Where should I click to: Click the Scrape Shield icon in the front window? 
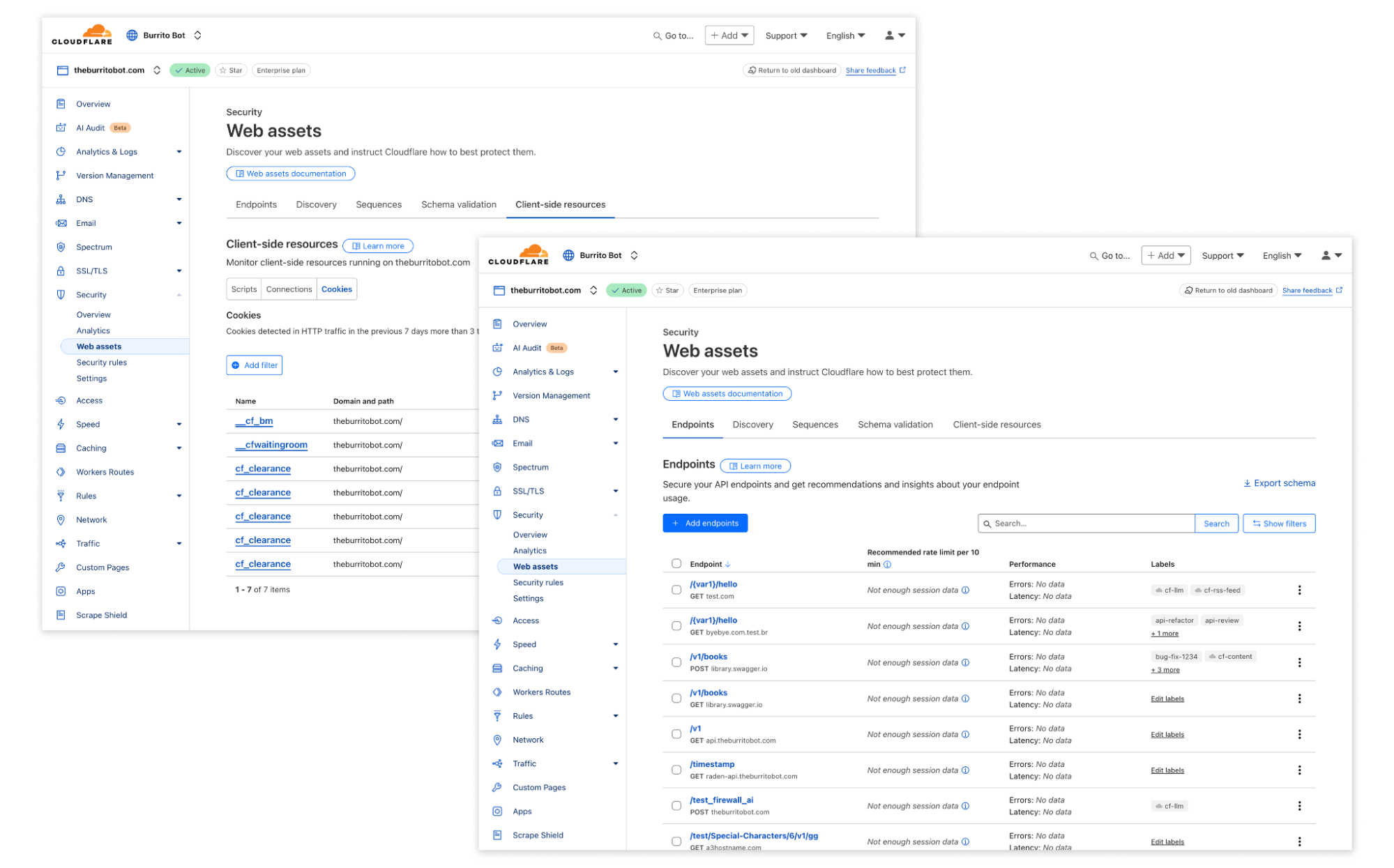pos(497,835)
